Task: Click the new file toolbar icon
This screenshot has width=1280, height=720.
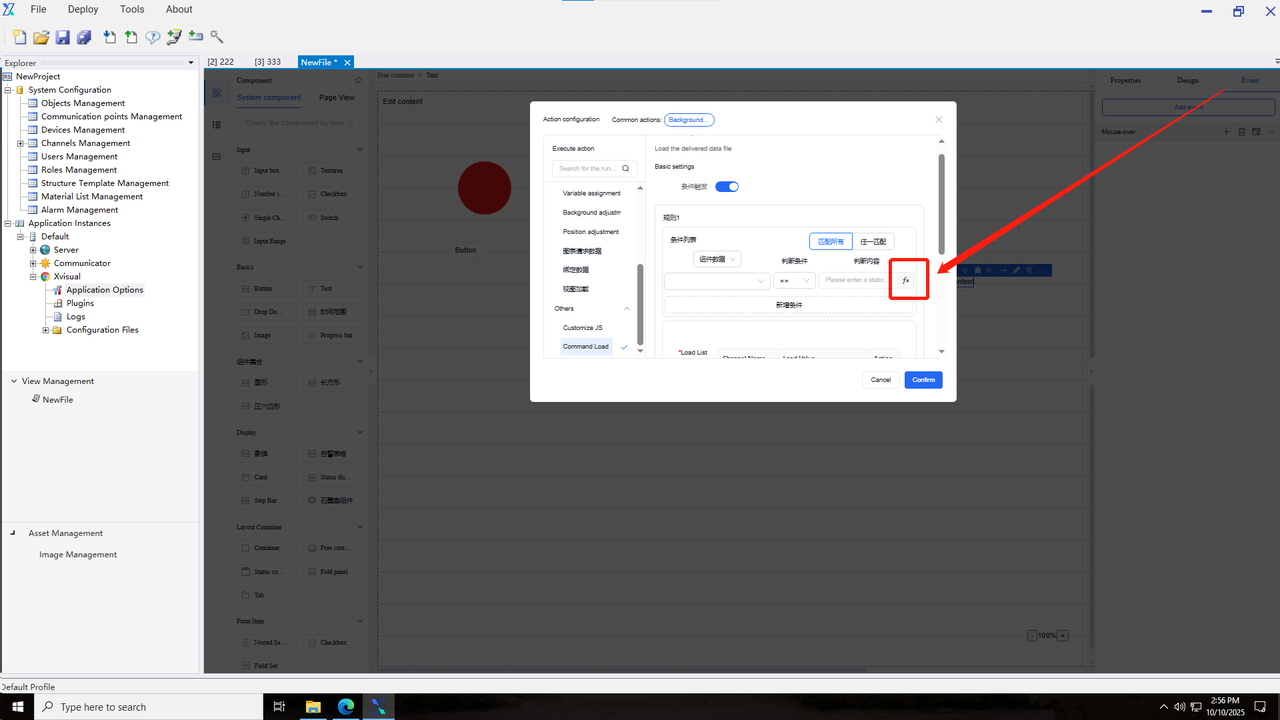Action: [19, 37]
